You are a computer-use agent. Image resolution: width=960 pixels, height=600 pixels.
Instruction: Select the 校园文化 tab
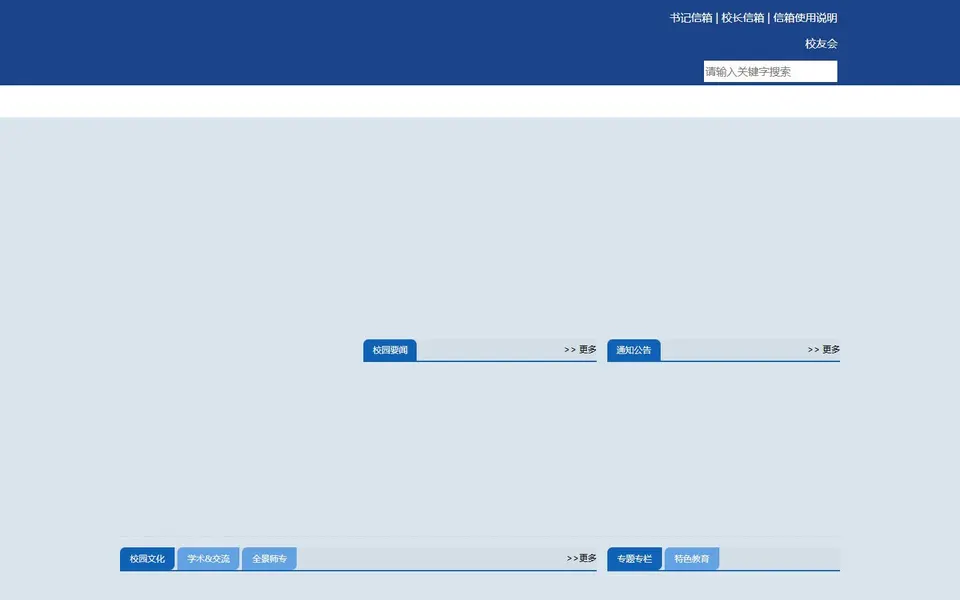coord(148,559)
